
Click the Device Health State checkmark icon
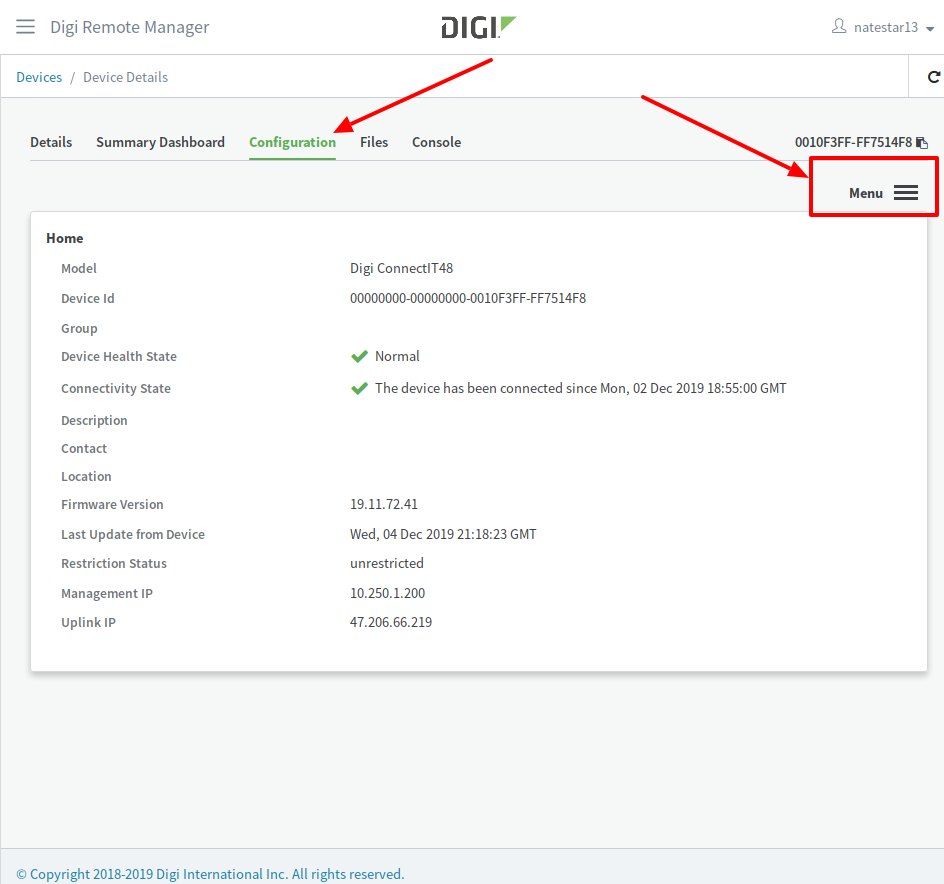click(359, 356)
